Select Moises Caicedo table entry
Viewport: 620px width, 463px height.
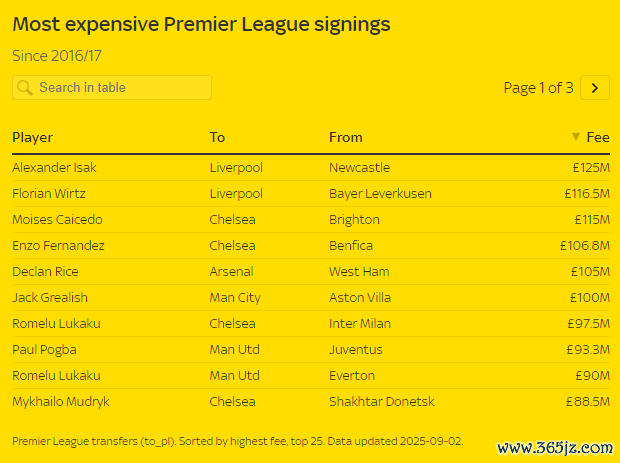tap(311, 219)
